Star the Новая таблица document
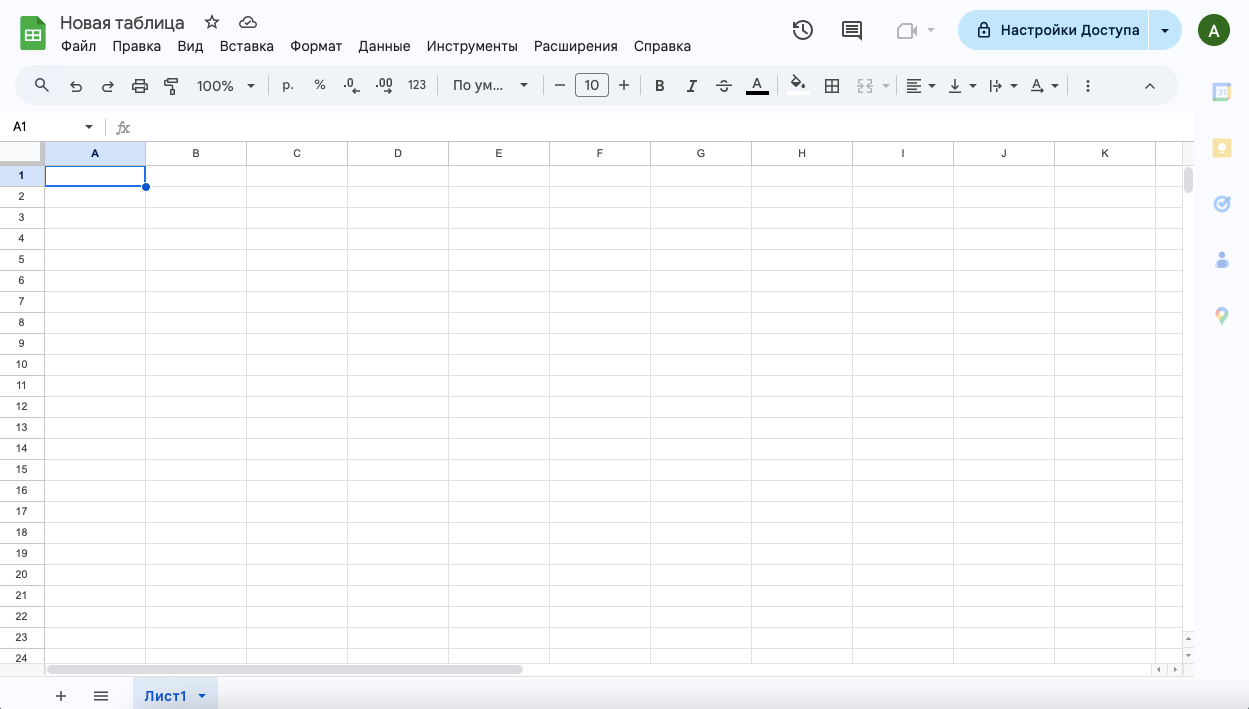Viewport: 1249px width, 709px height. 212,22
